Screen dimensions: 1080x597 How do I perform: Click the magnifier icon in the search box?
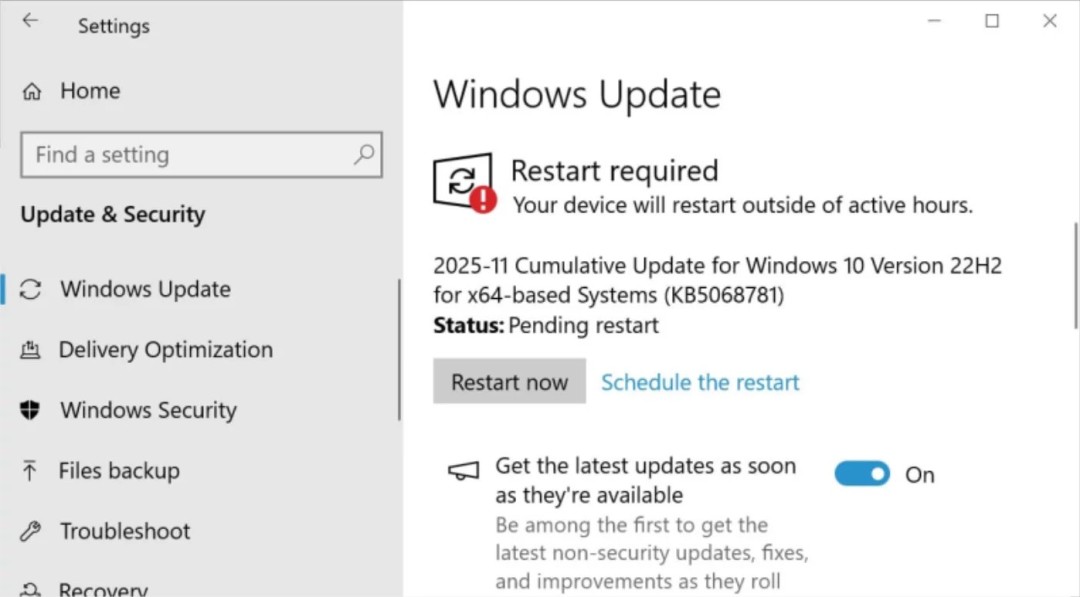click(x=365, y=155)
